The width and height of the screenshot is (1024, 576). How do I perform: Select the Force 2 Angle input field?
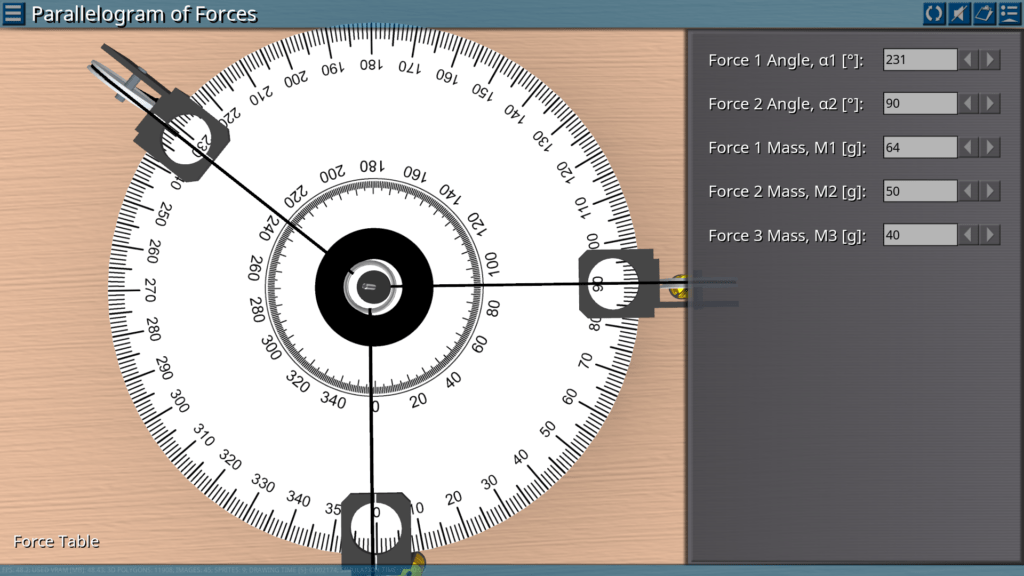tap(920, 104)
